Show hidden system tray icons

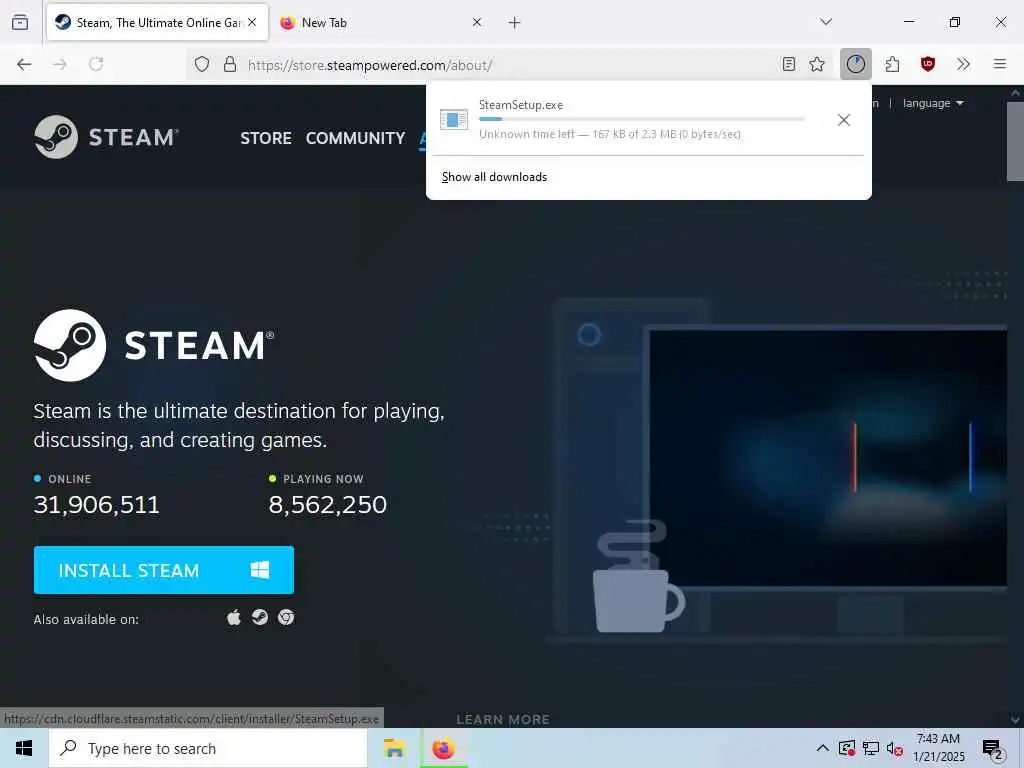tap(823, 748)
